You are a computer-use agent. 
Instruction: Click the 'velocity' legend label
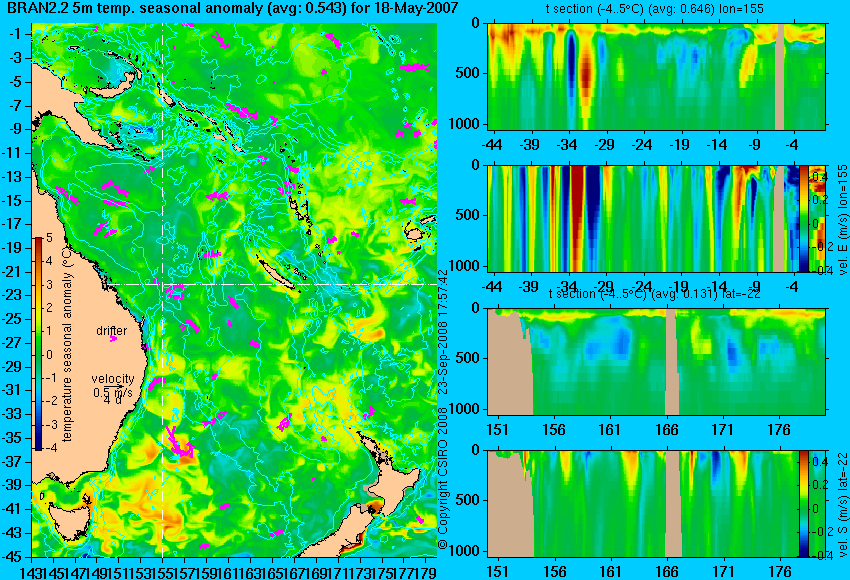tap(113, 379)
